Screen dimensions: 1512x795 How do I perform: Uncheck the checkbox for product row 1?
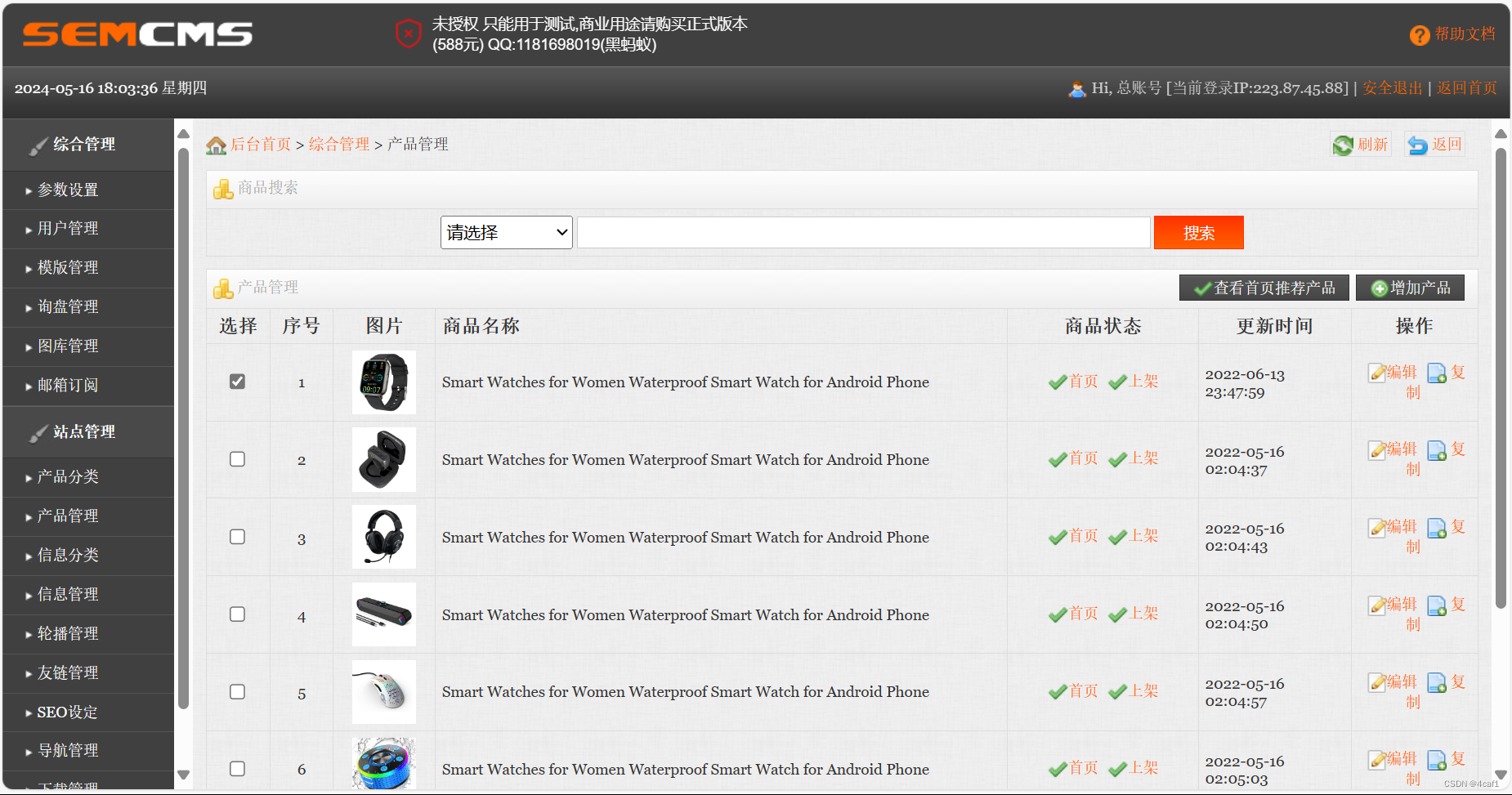pyautogui.click(x=237, y=381)
